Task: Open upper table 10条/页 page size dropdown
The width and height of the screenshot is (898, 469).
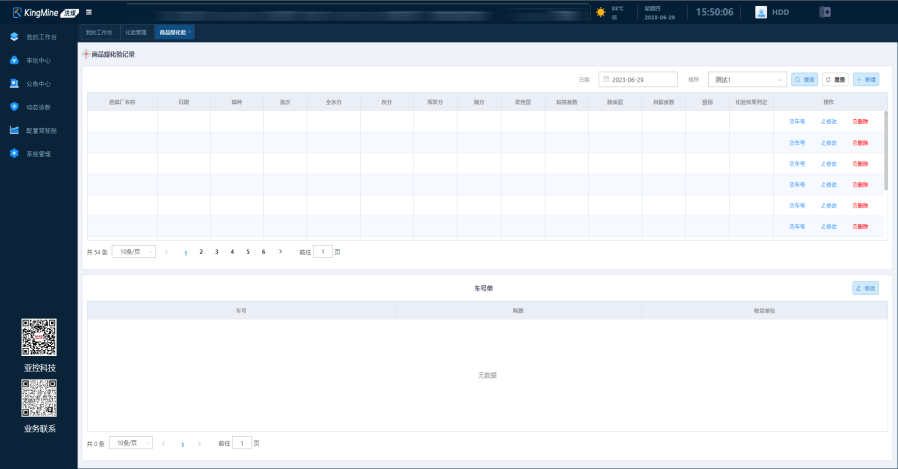Action: (133, 252)
